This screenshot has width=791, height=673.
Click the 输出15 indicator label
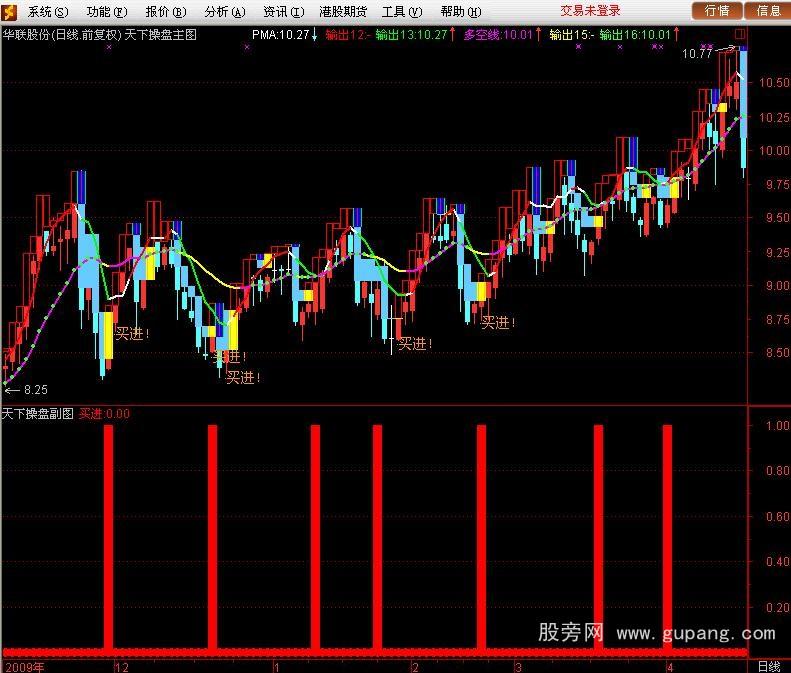click(572, 34)
